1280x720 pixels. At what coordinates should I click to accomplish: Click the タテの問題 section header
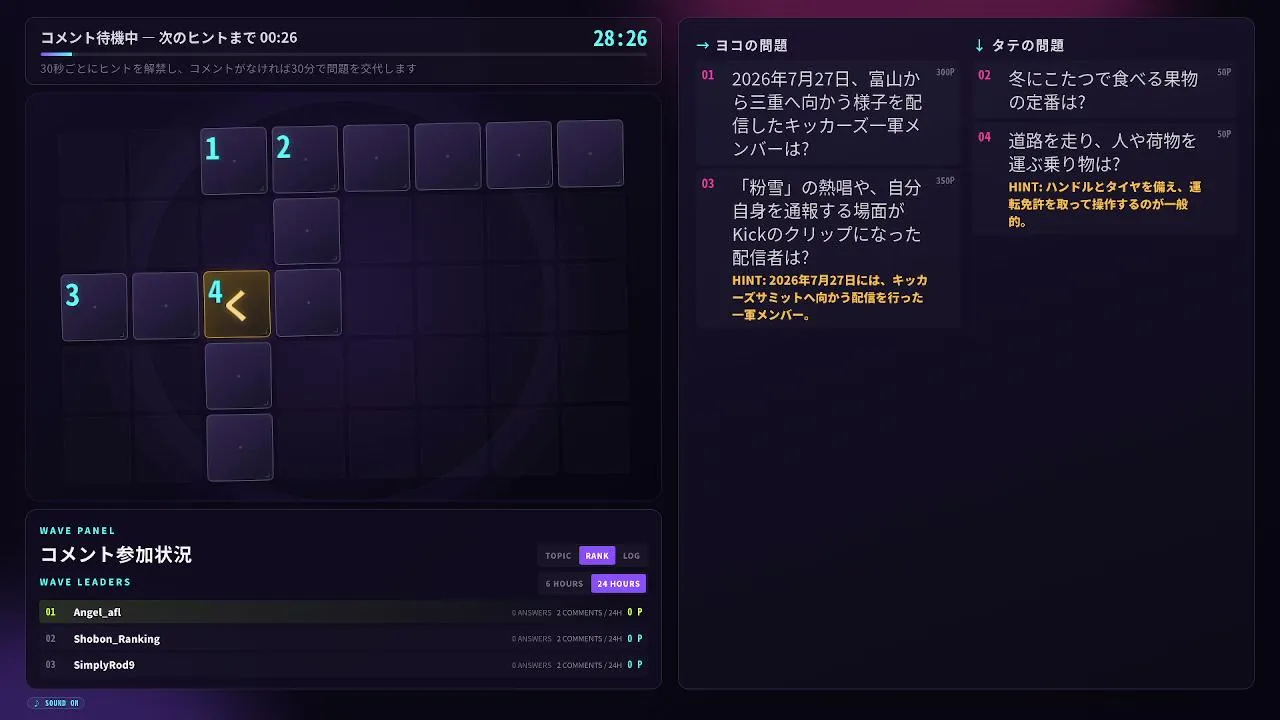(x=1019, y=45)
